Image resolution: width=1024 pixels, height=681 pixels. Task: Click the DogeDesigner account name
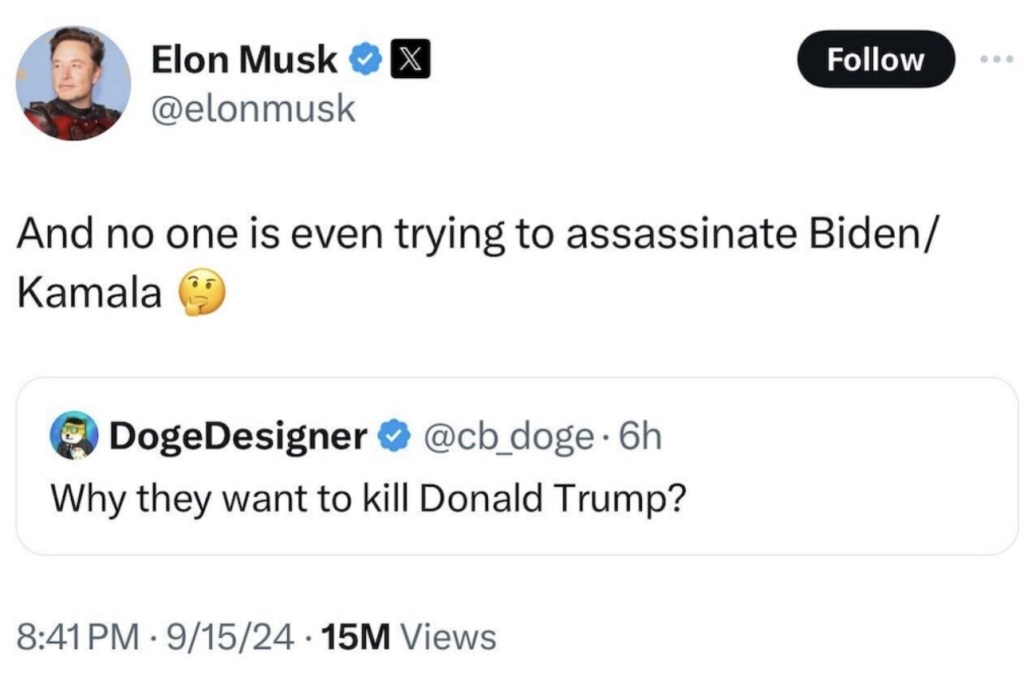(238, 436)
